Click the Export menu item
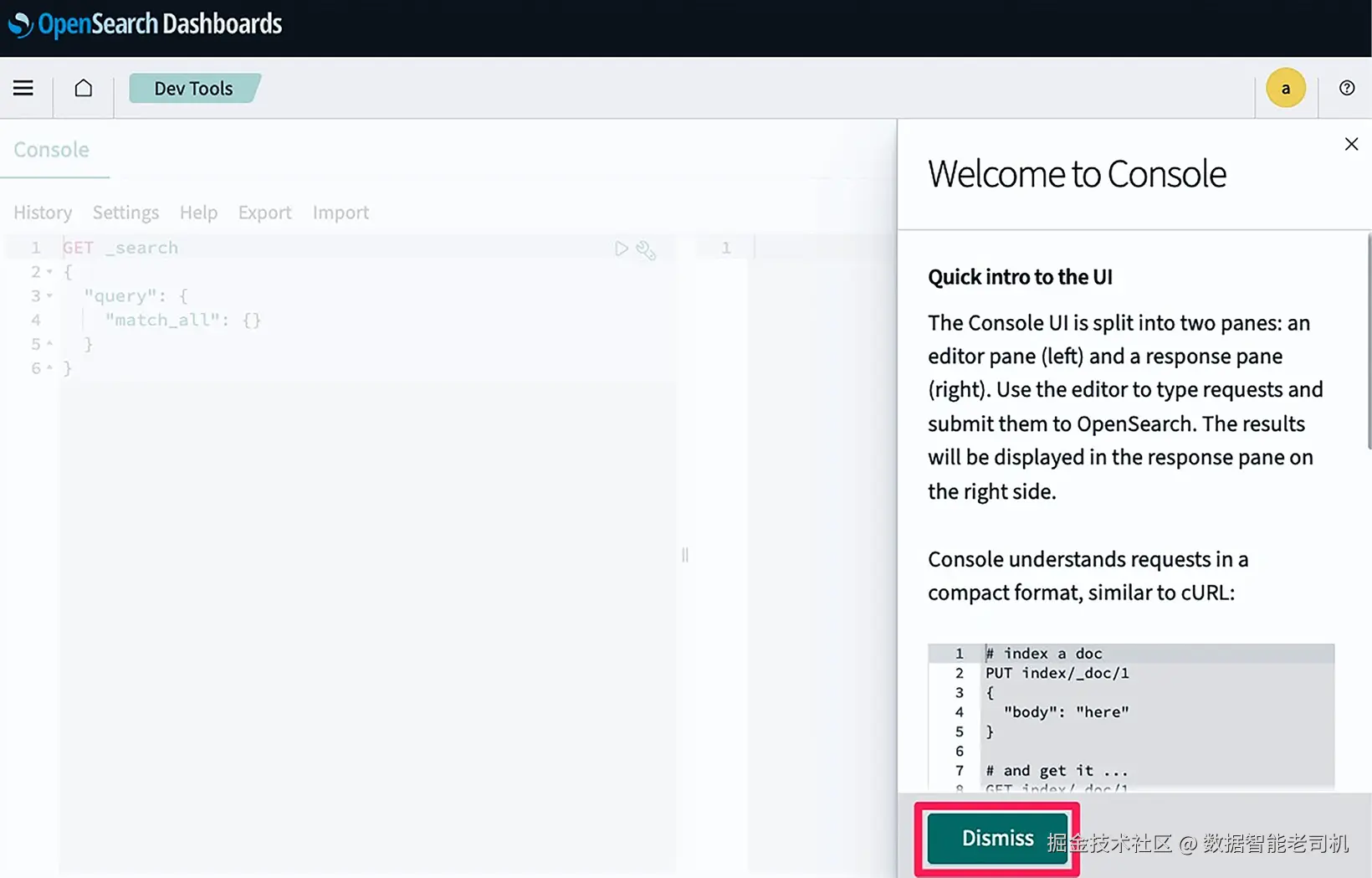1372x878 pixels. (264, 213)
